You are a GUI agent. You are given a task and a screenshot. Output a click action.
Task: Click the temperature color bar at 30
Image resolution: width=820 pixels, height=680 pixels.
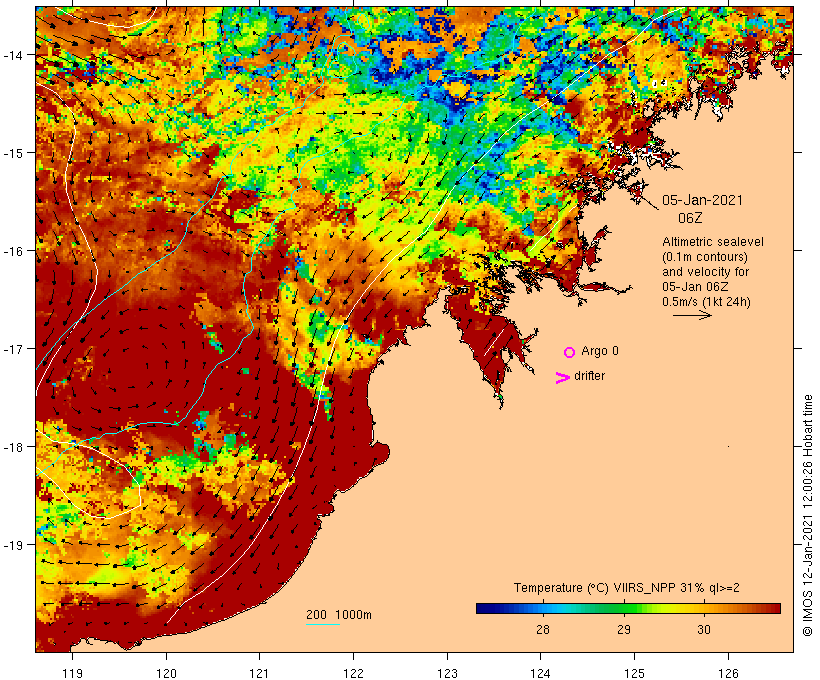pyautogui.click(x=704, y=608)
